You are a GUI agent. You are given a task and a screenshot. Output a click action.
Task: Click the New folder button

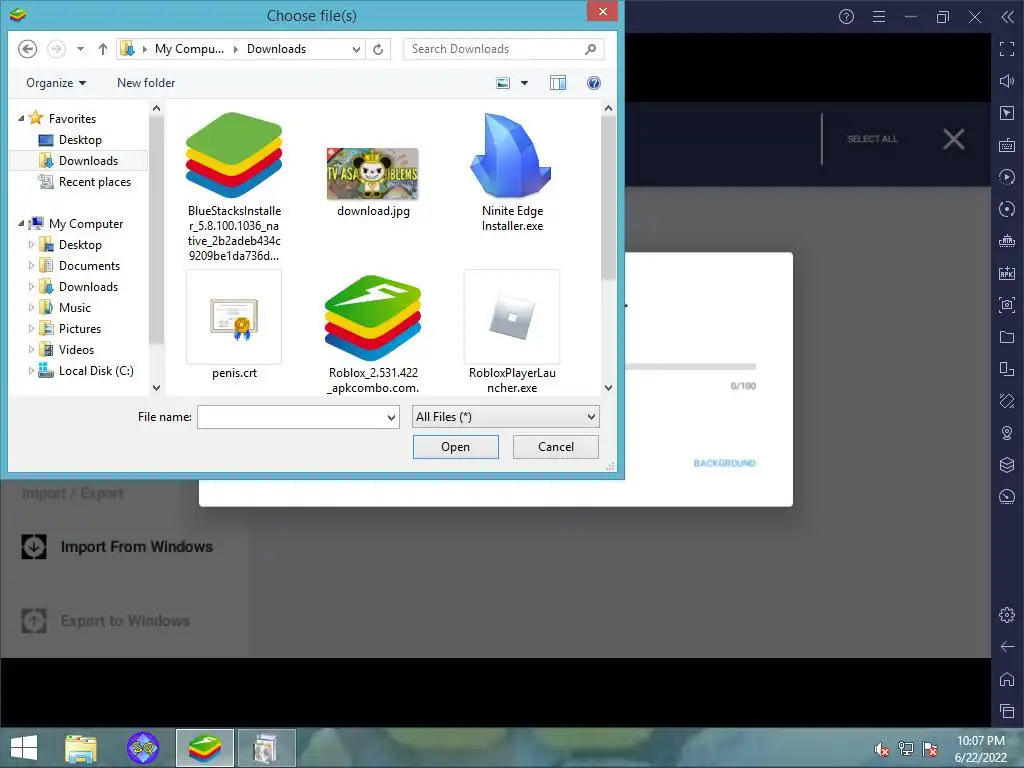coord(146,83)
